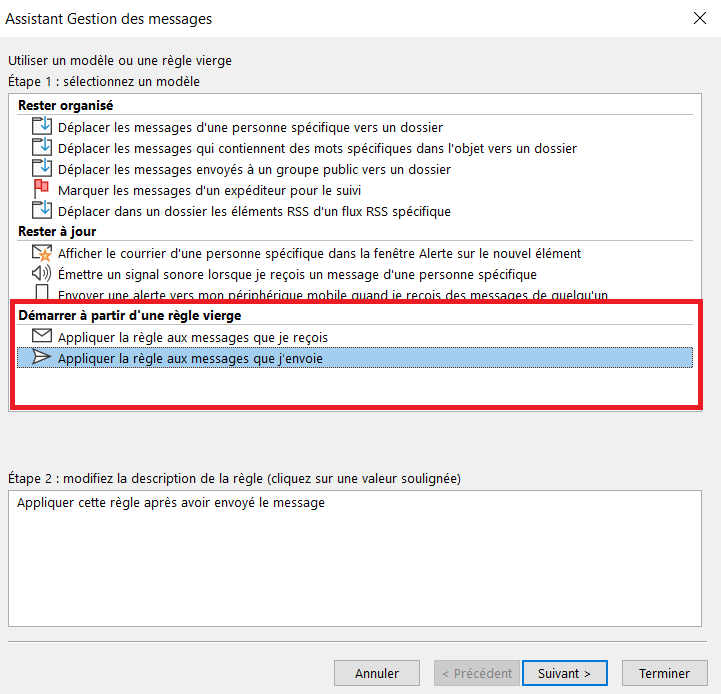Click the envelope-with-star alert icon
This screenshot has height=694, width=721.
tap(41, 253)
